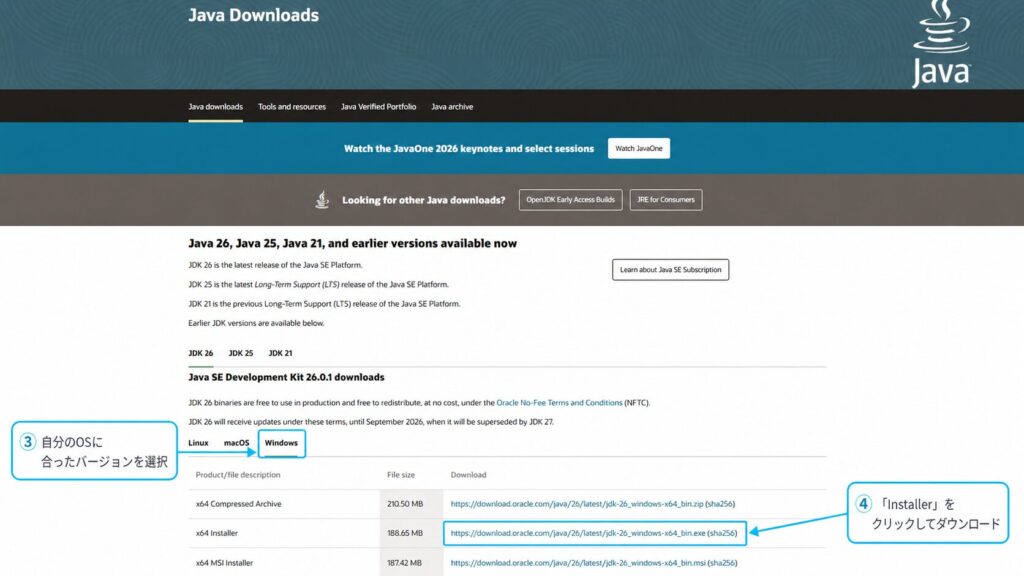Click the Java SE Development Kit 26.0.1 downloads heading
1024x576 pixels.
click(x=286, y=377)
